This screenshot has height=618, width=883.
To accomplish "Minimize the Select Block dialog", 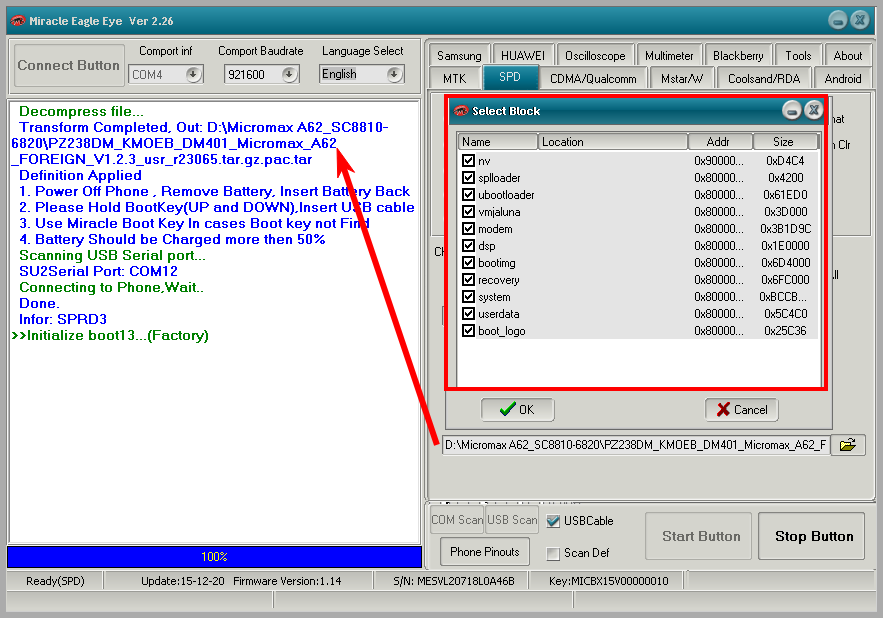I will click(792, 110).
